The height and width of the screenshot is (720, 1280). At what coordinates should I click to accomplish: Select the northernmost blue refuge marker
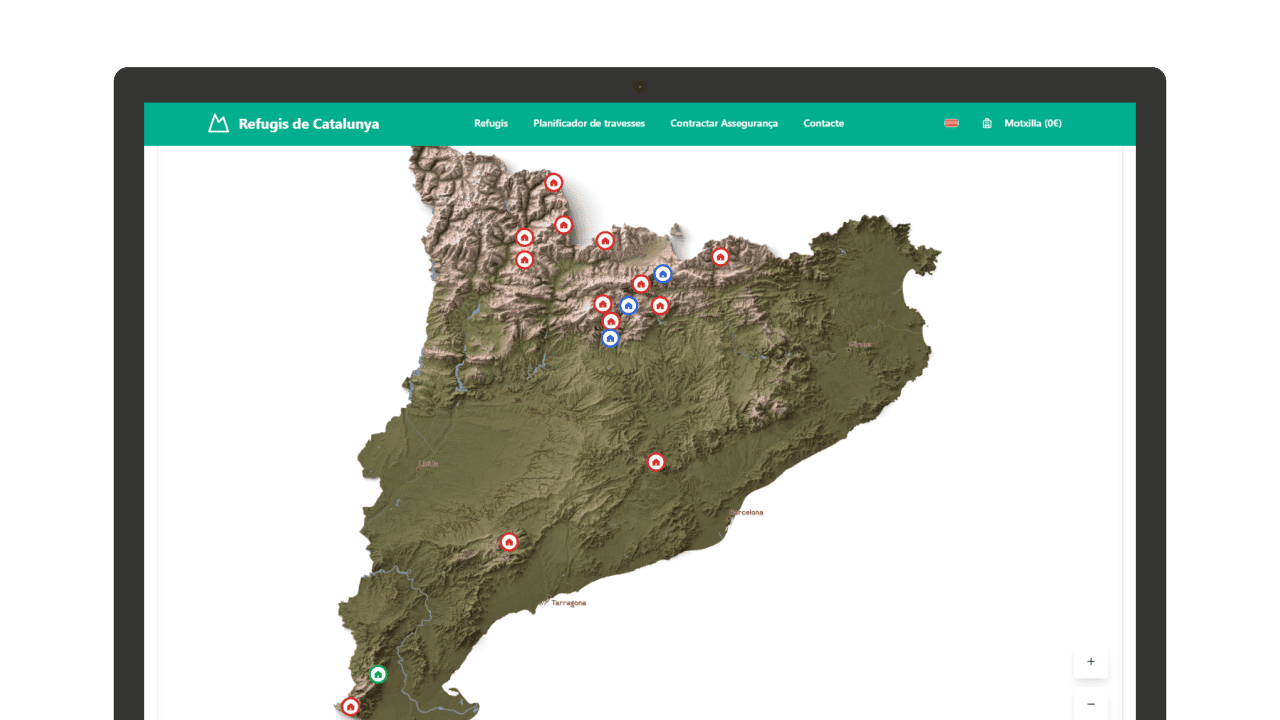pos(662,273)
